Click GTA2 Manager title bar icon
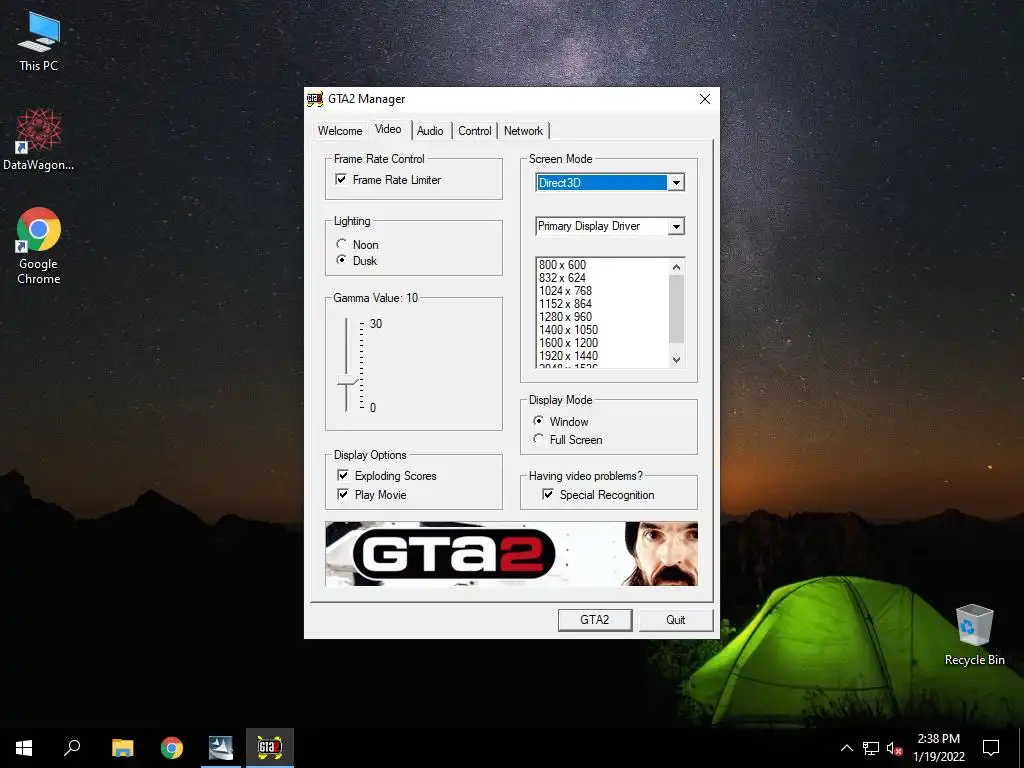 tap(315, 99)
